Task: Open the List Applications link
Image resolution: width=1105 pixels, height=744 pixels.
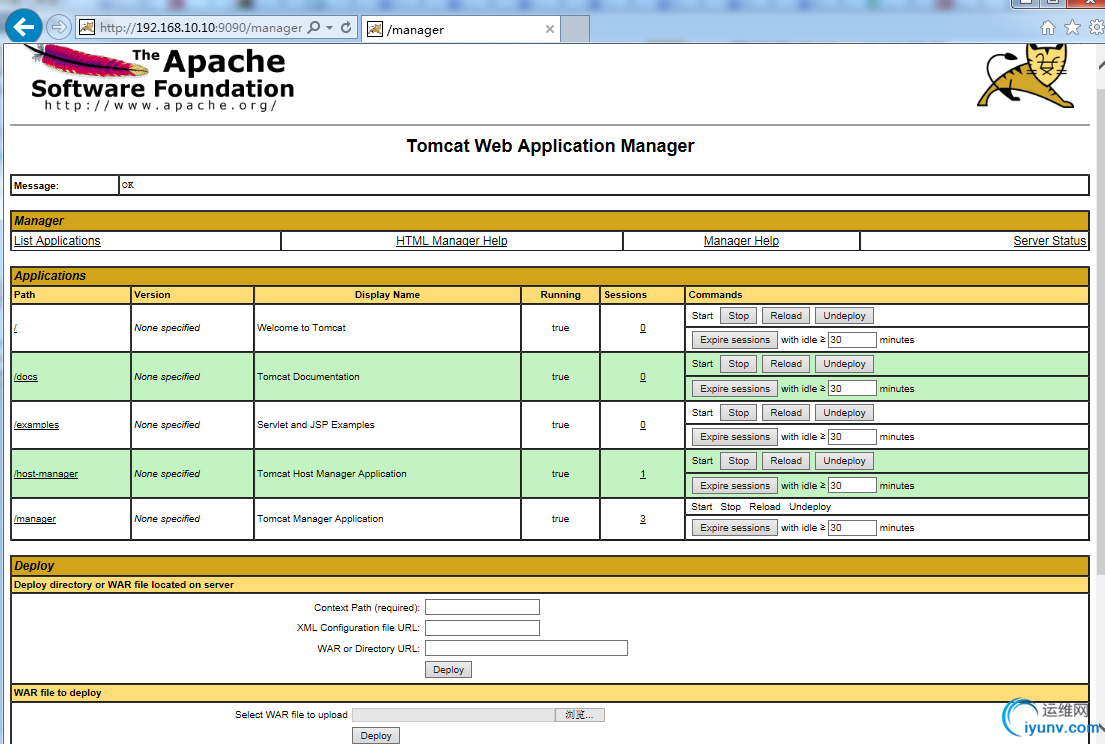Action: point(57,241)
